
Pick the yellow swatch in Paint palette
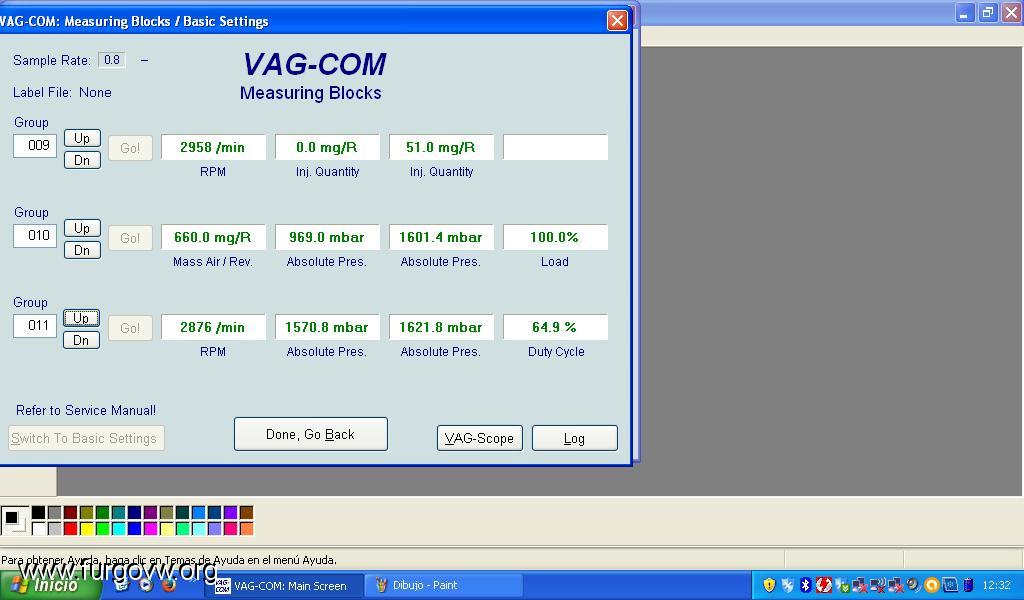(87, 529)
